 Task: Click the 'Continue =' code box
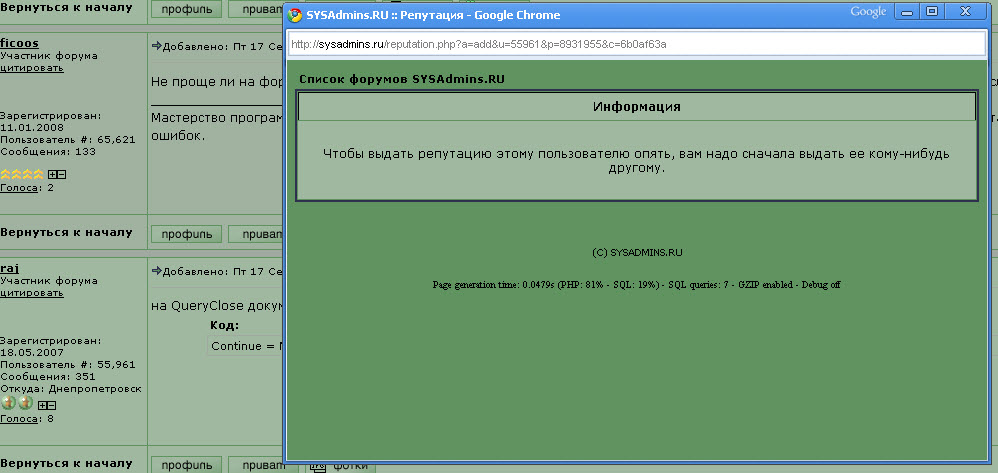tap(245, 346)
